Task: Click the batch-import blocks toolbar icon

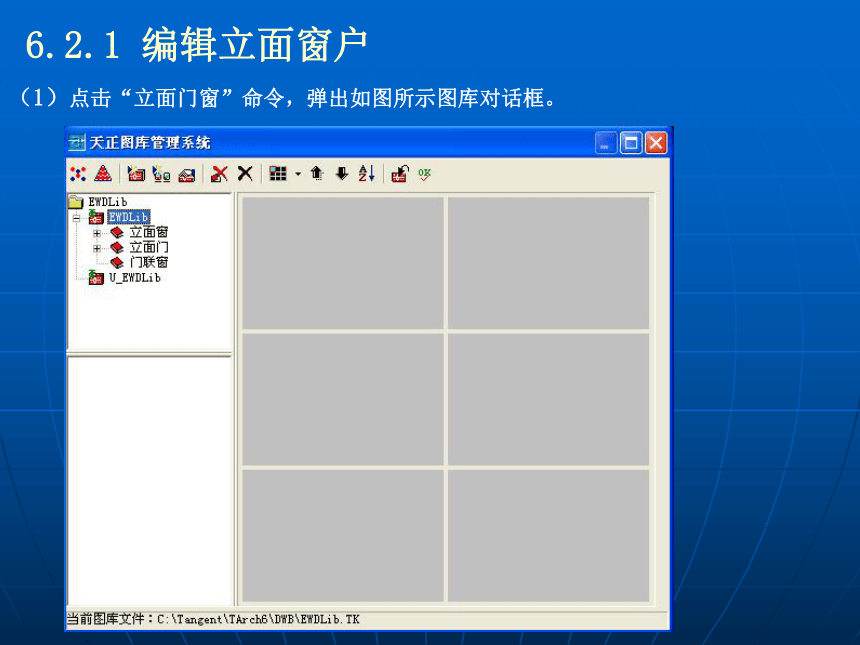Action: [161, 174]
